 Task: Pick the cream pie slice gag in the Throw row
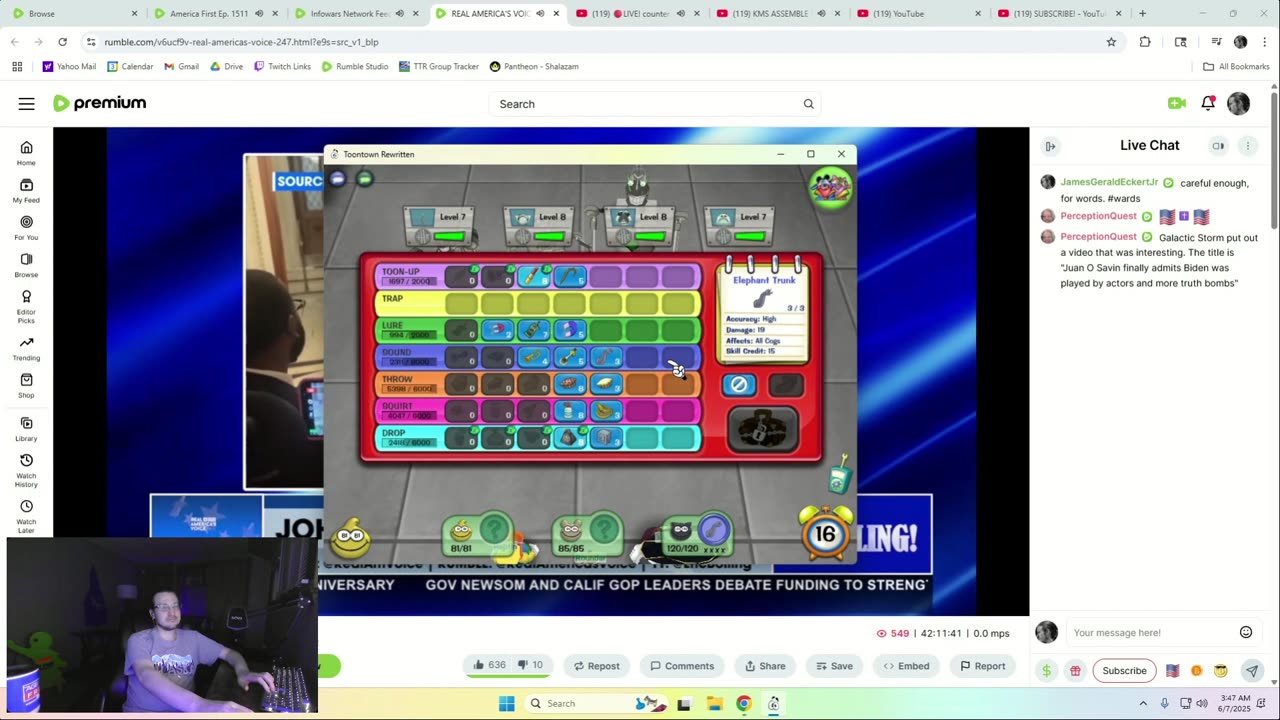click(605, 384)
